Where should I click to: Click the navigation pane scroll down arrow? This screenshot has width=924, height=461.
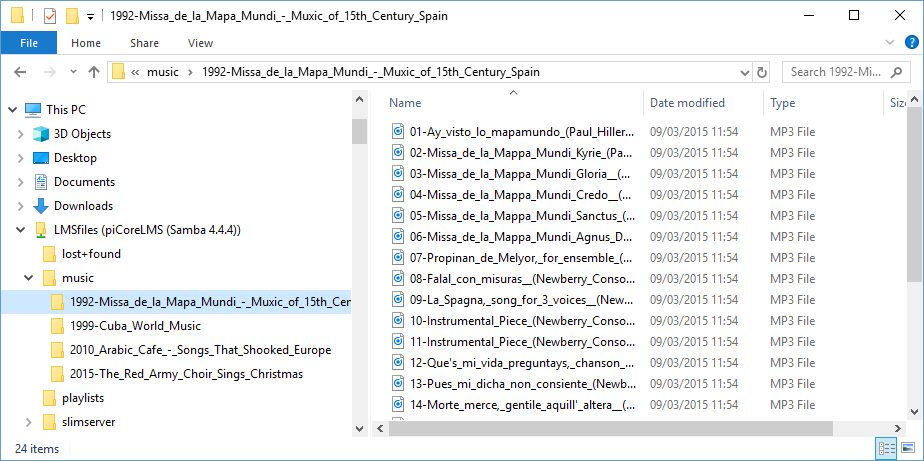click(x=359, y=429)
